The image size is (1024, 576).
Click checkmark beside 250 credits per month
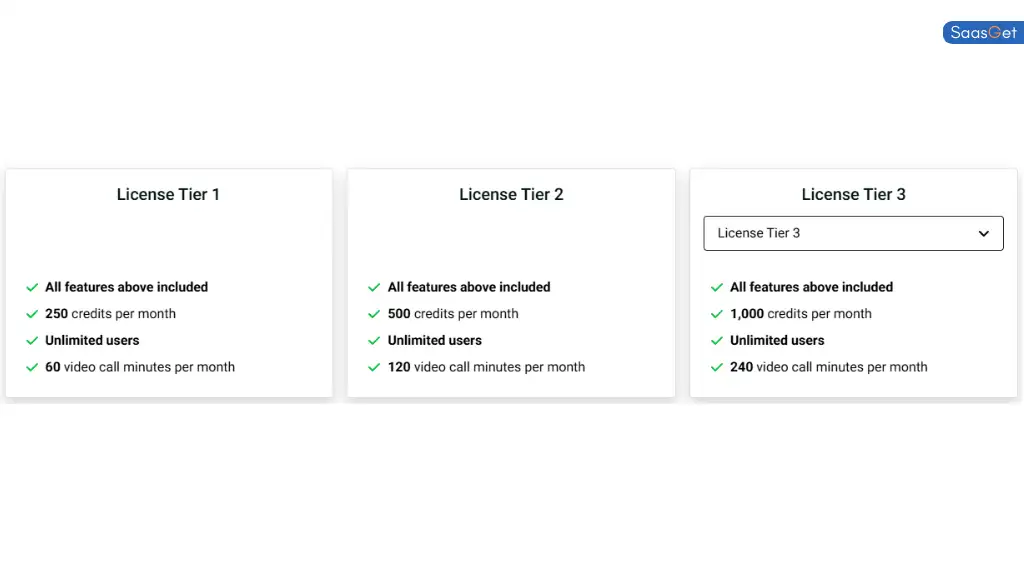32,314
